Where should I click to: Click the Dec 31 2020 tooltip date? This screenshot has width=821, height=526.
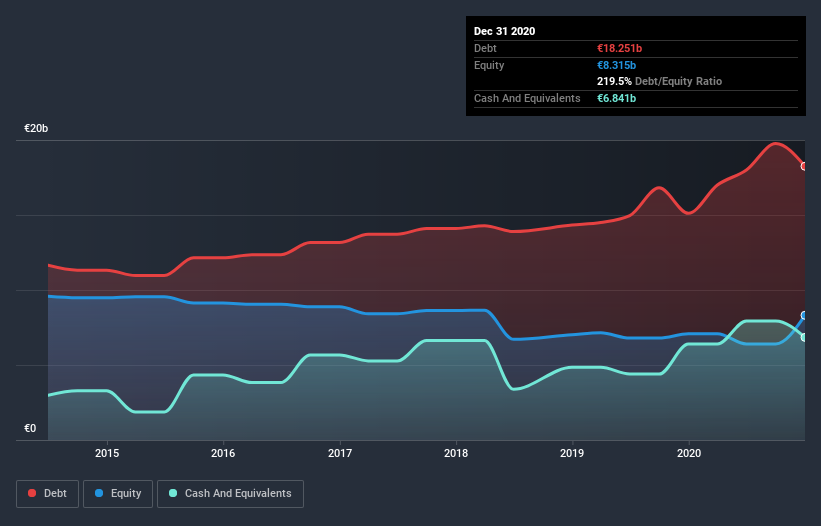tap(504, 31)
